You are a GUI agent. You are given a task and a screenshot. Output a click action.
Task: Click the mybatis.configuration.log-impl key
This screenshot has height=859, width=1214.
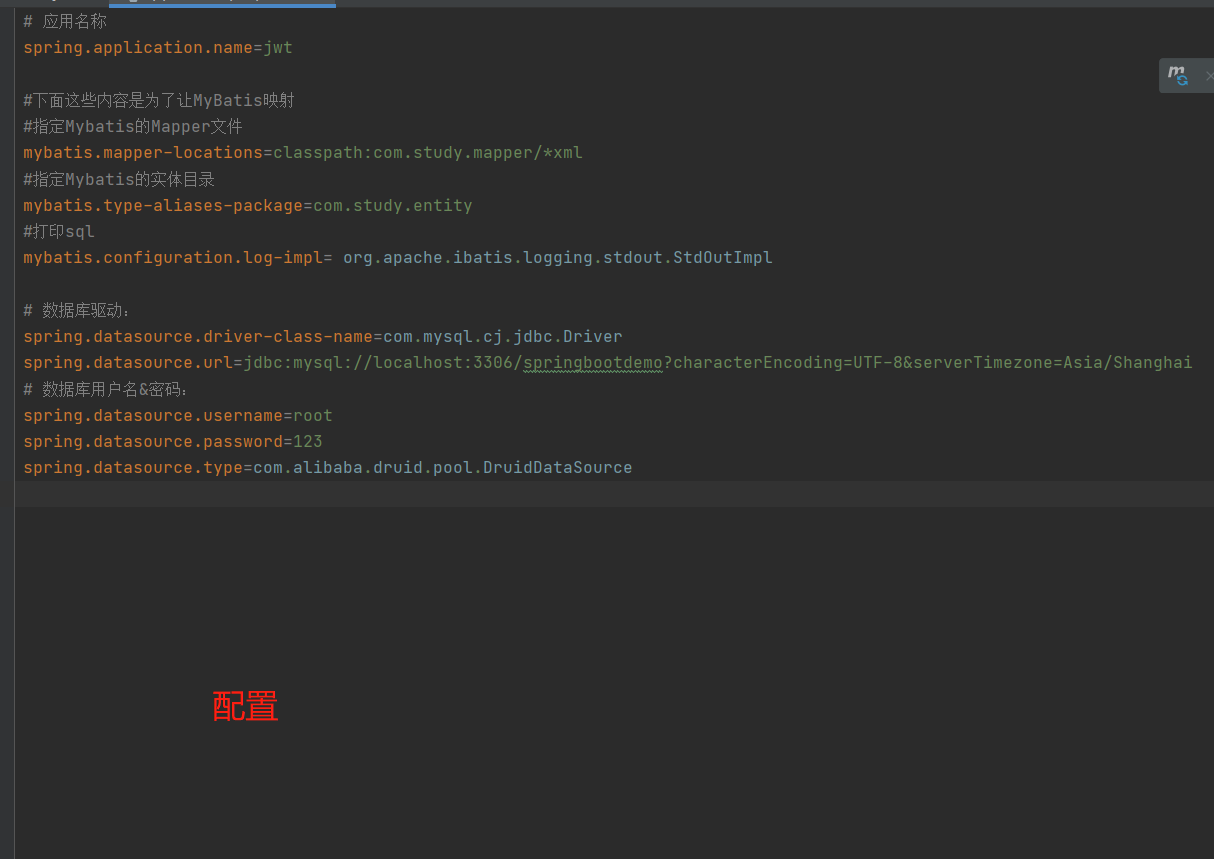point(173,257)
